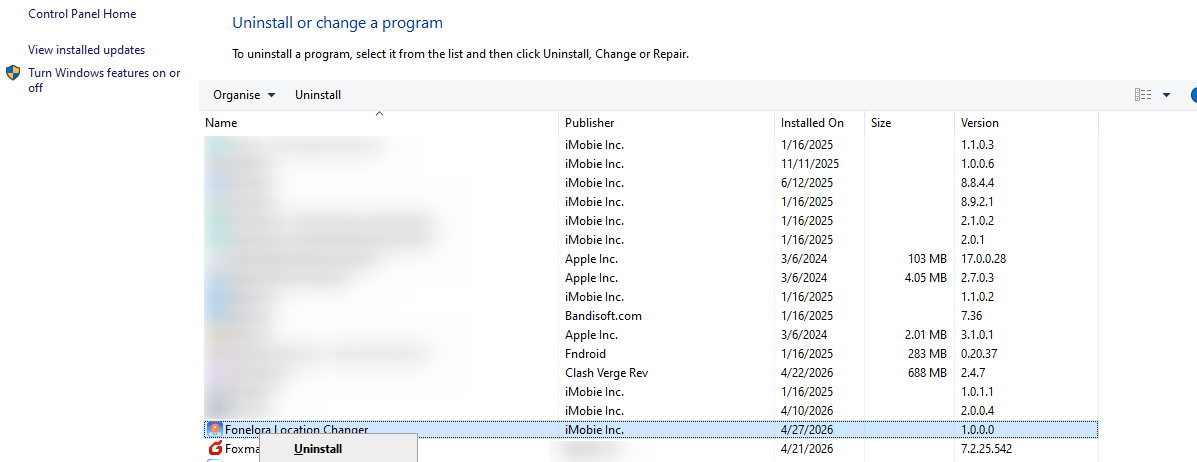Click the 4.05 MB size cell
The width and height of the screenshot is (1197, 462).
point(925,277)
